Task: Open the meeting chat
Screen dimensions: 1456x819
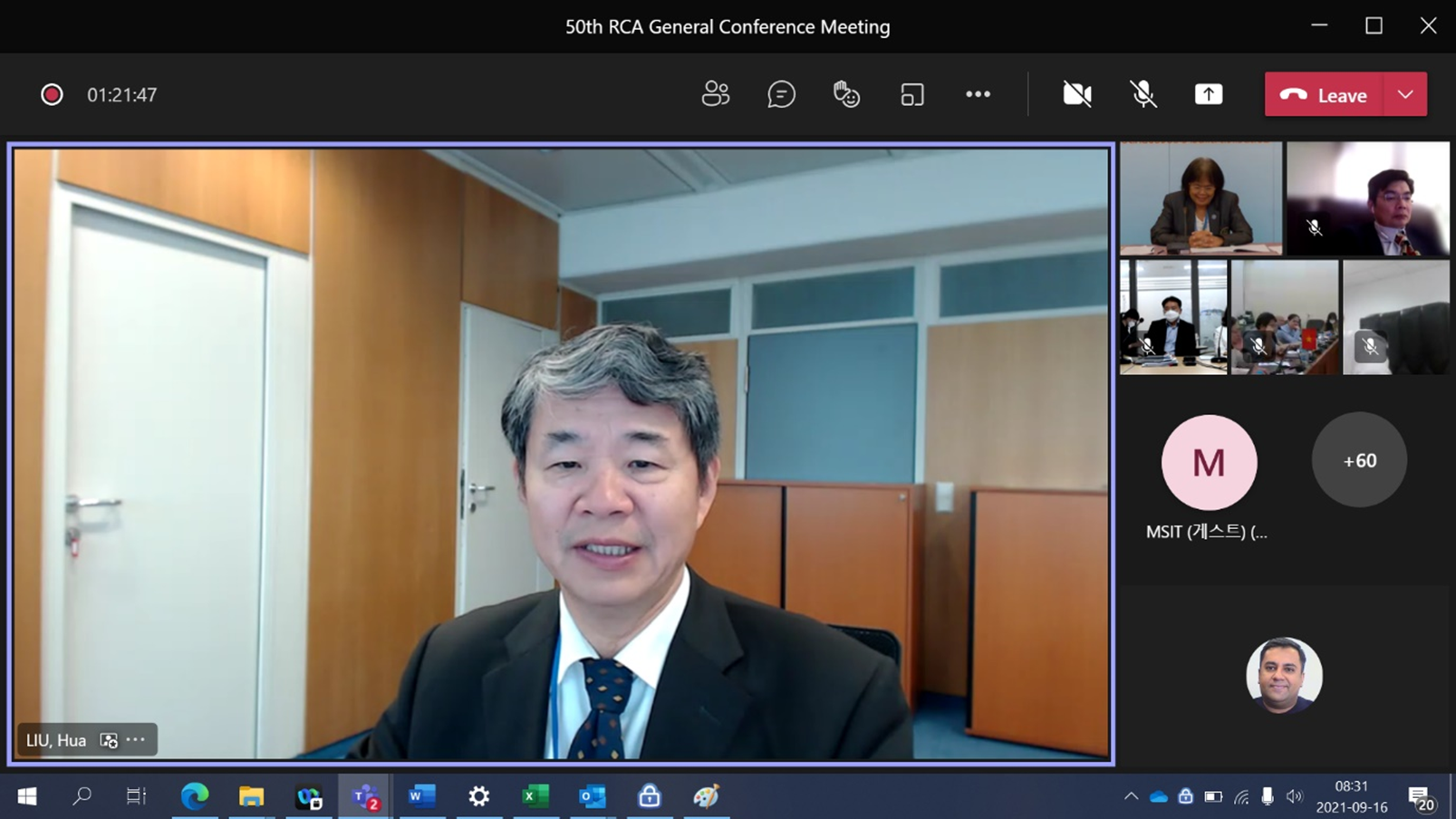Action: pyautogui.click(x=781, y=94)
